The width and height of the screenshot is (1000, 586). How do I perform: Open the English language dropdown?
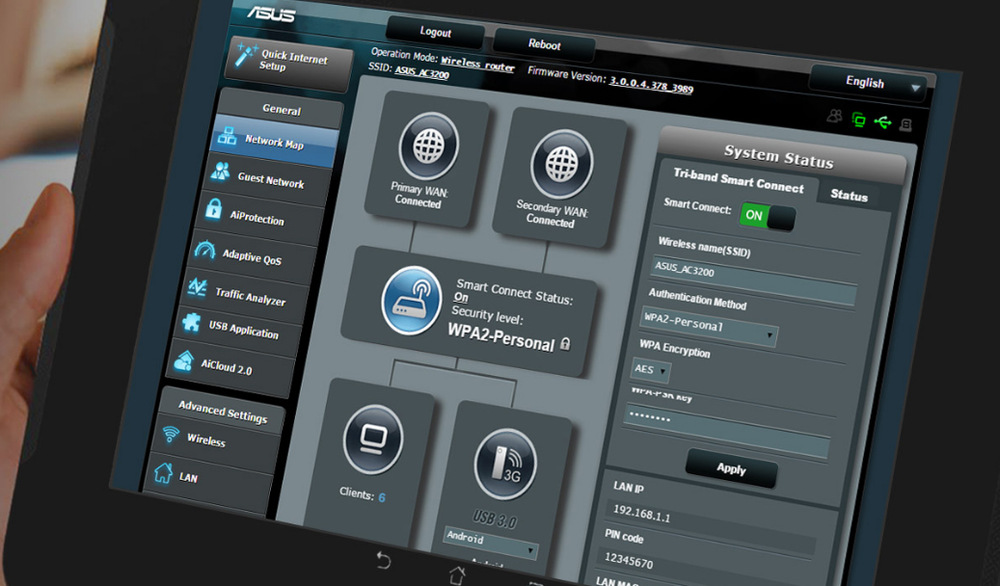coord(868,83)
